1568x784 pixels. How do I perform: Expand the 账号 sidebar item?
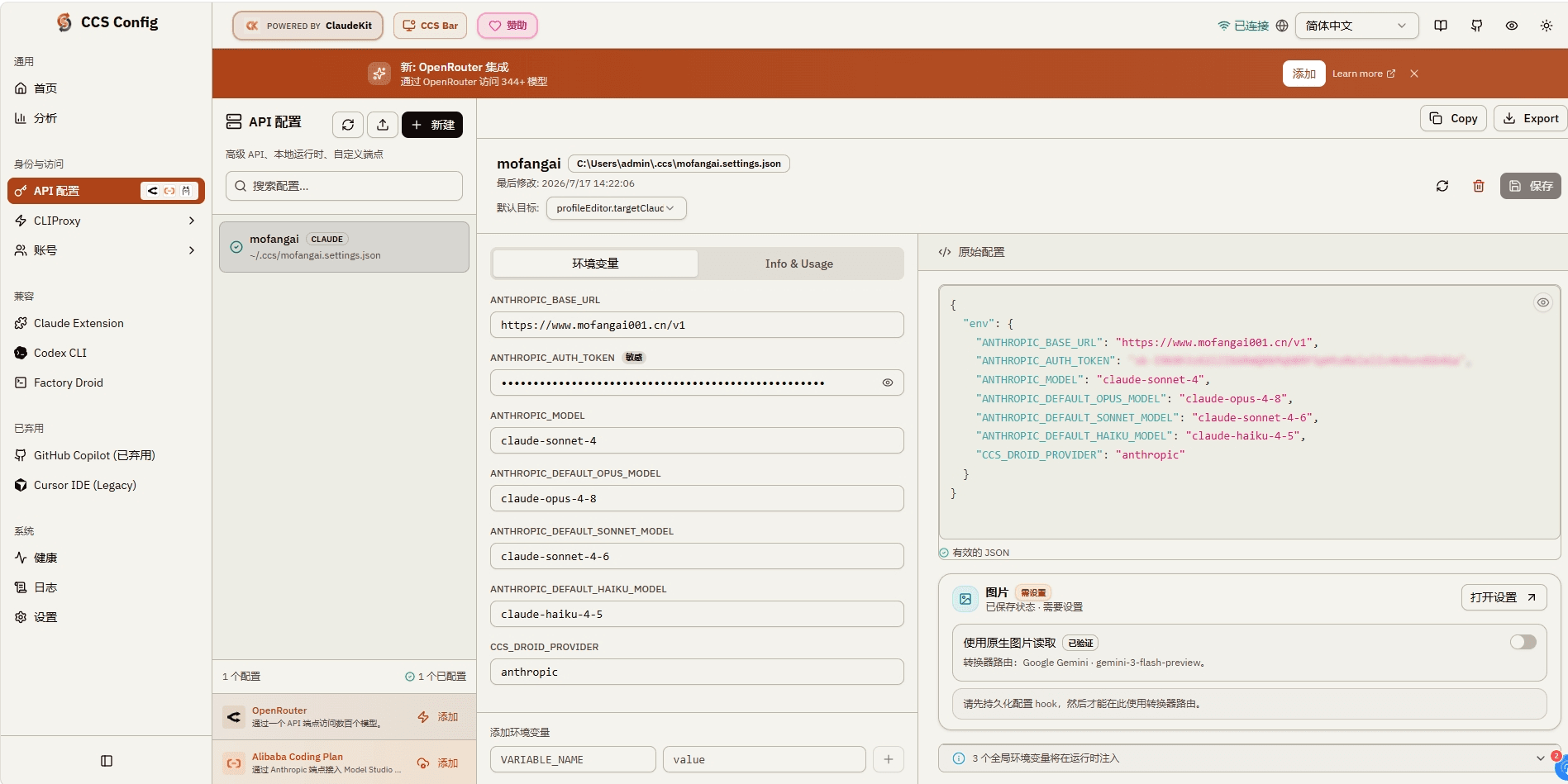coord(106,250)
